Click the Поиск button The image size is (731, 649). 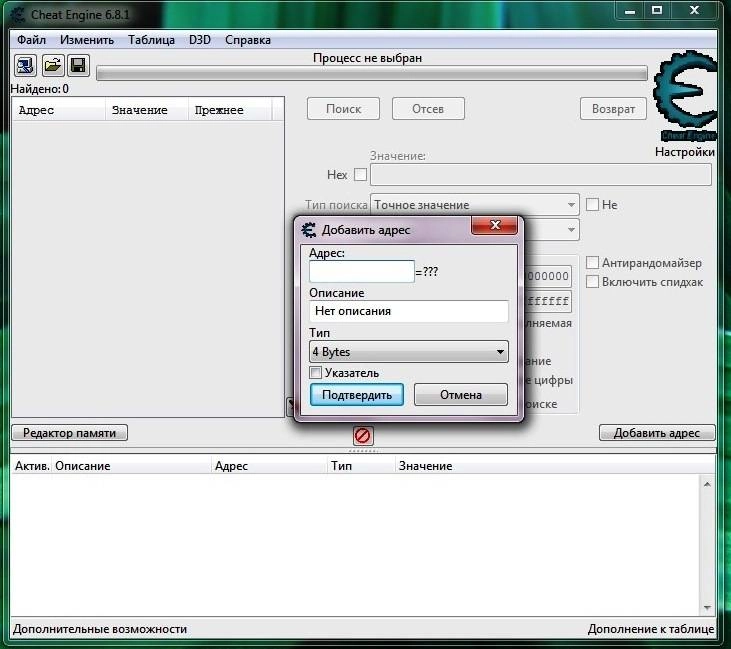tap(343, 109)
